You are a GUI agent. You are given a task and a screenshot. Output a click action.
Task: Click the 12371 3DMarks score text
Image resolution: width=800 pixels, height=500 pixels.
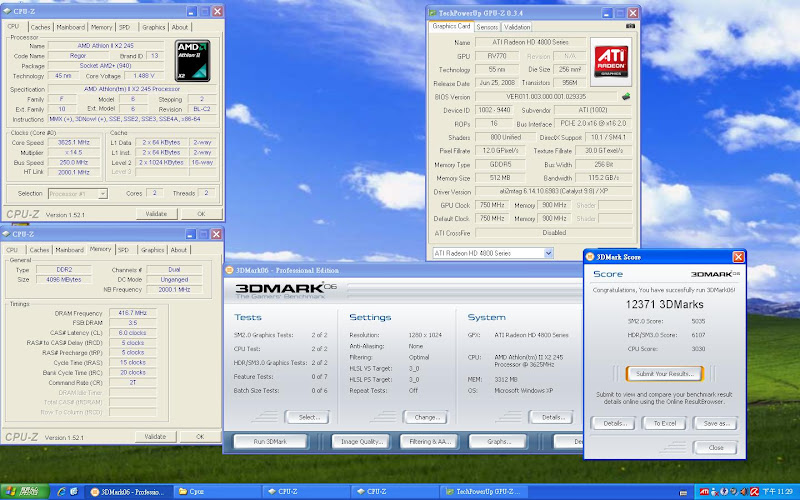coord(664,305)
